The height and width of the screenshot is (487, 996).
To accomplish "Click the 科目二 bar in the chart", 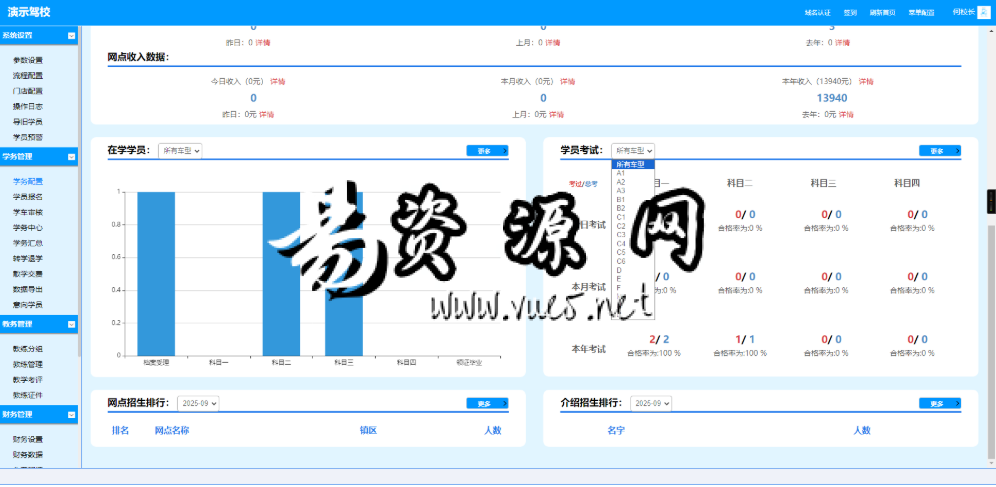I will [281, 273].
